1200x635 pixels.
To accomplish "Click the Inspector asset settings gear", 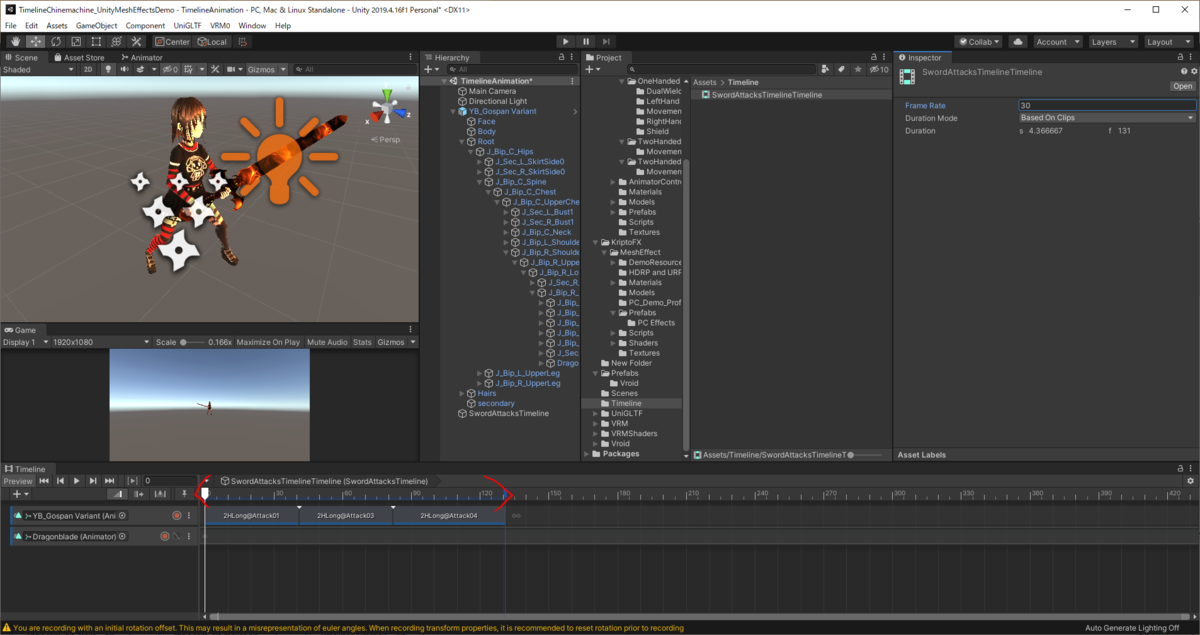I will coord(1193,72).
